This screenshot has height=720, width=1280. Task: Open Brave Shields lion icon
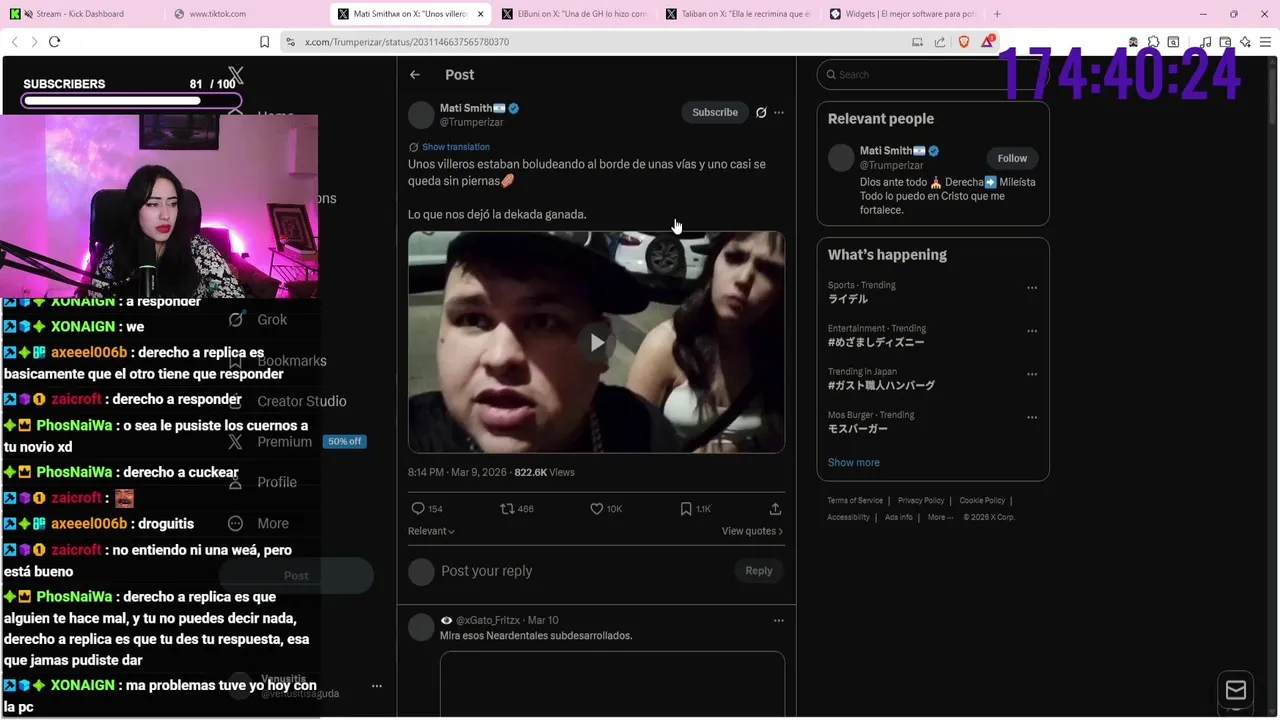(964, 42)
